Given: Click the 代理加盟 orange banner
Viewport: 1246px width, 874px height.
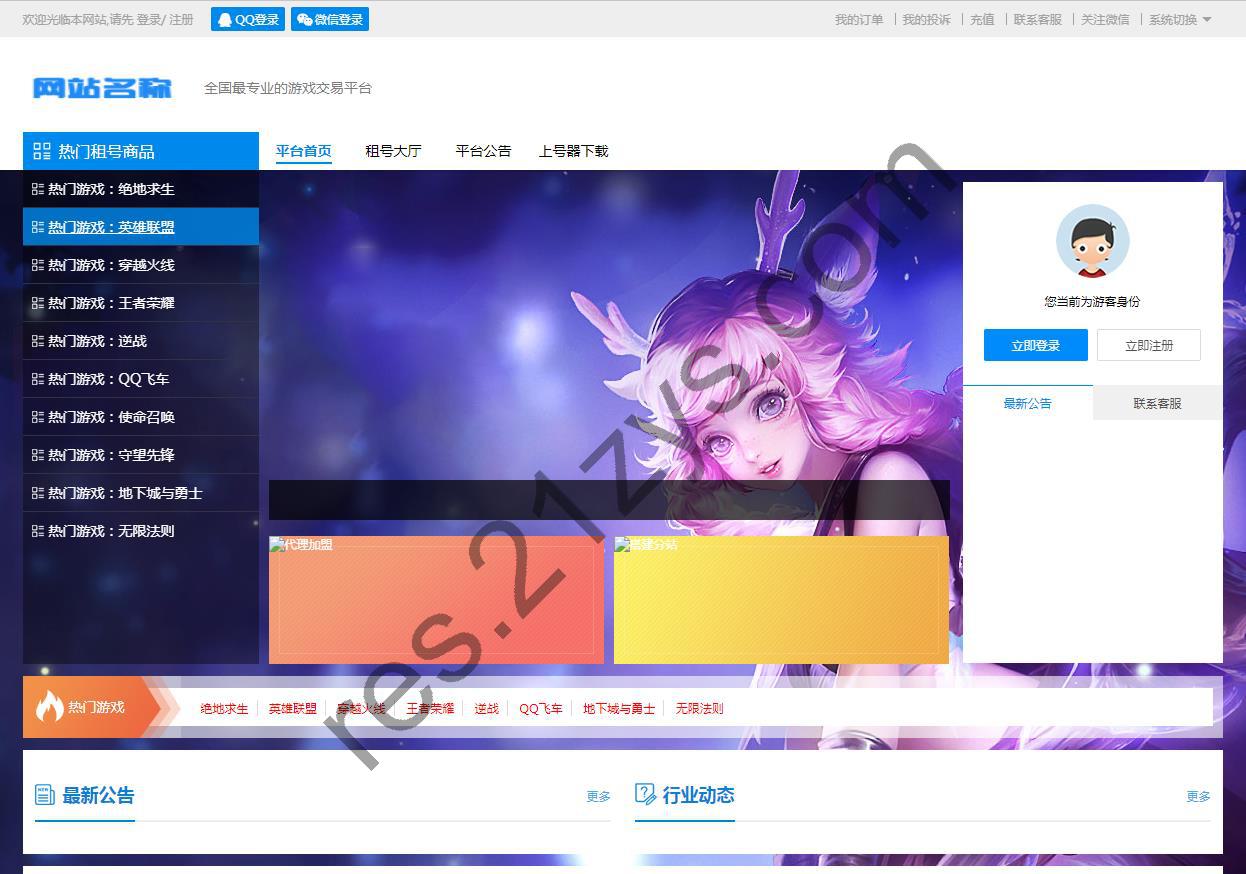Looking at the screenshot, I should pyautogui.click(x=436, y=600).
